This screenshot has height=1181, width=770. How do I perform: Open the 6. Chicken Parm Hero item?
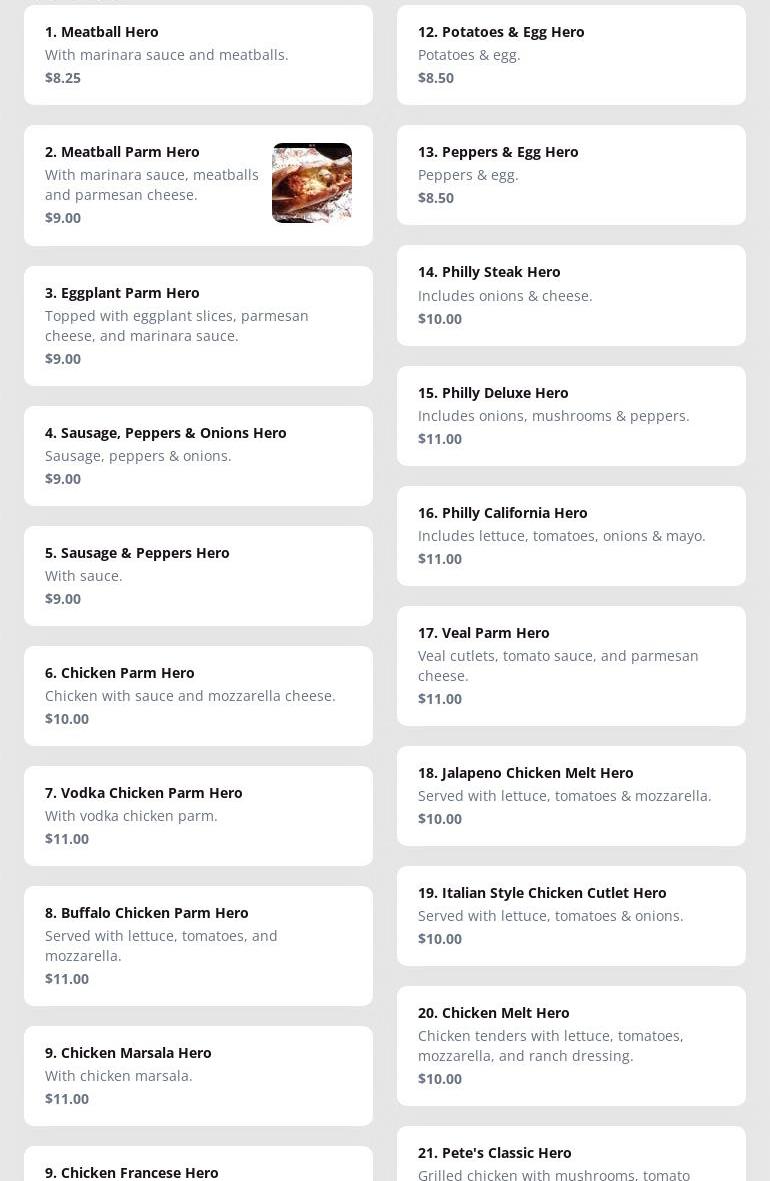point(198,695)
